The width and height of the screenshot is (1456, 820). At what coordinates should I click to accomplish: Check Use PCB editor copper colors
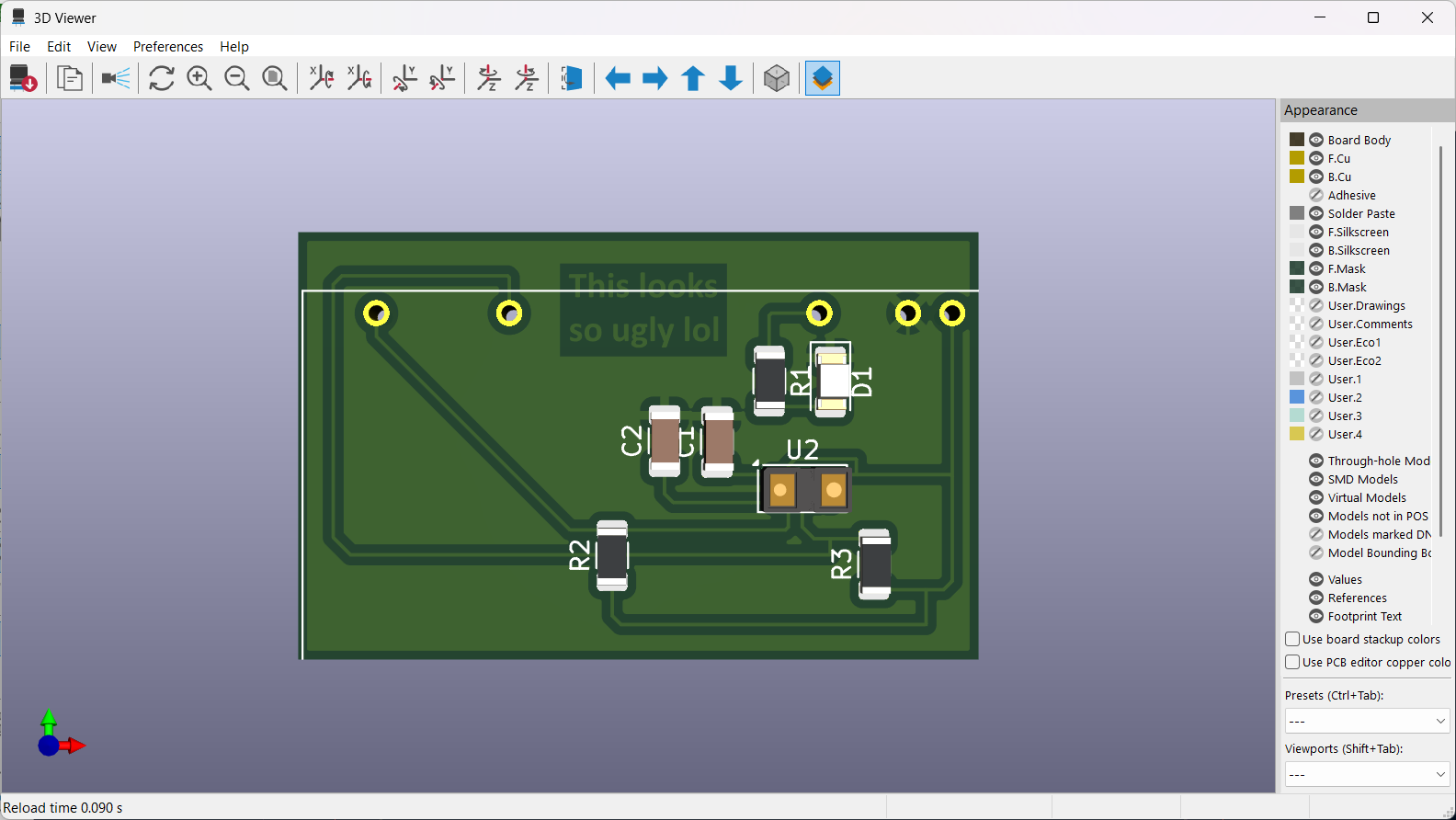tap(1292, 662)
